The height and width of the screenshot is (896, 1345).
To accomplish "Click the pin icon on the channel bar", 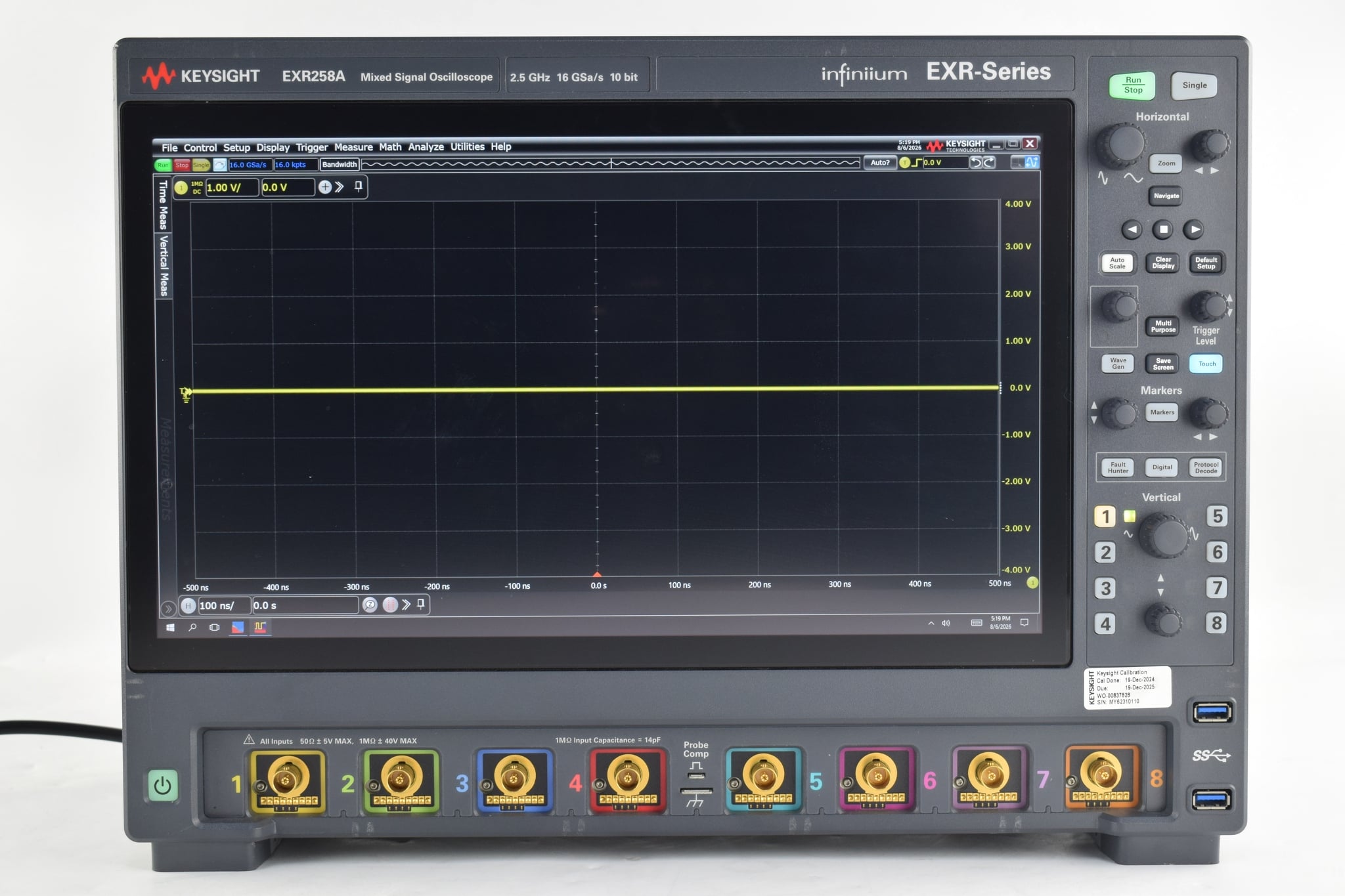I will click(x=358, y=186).
